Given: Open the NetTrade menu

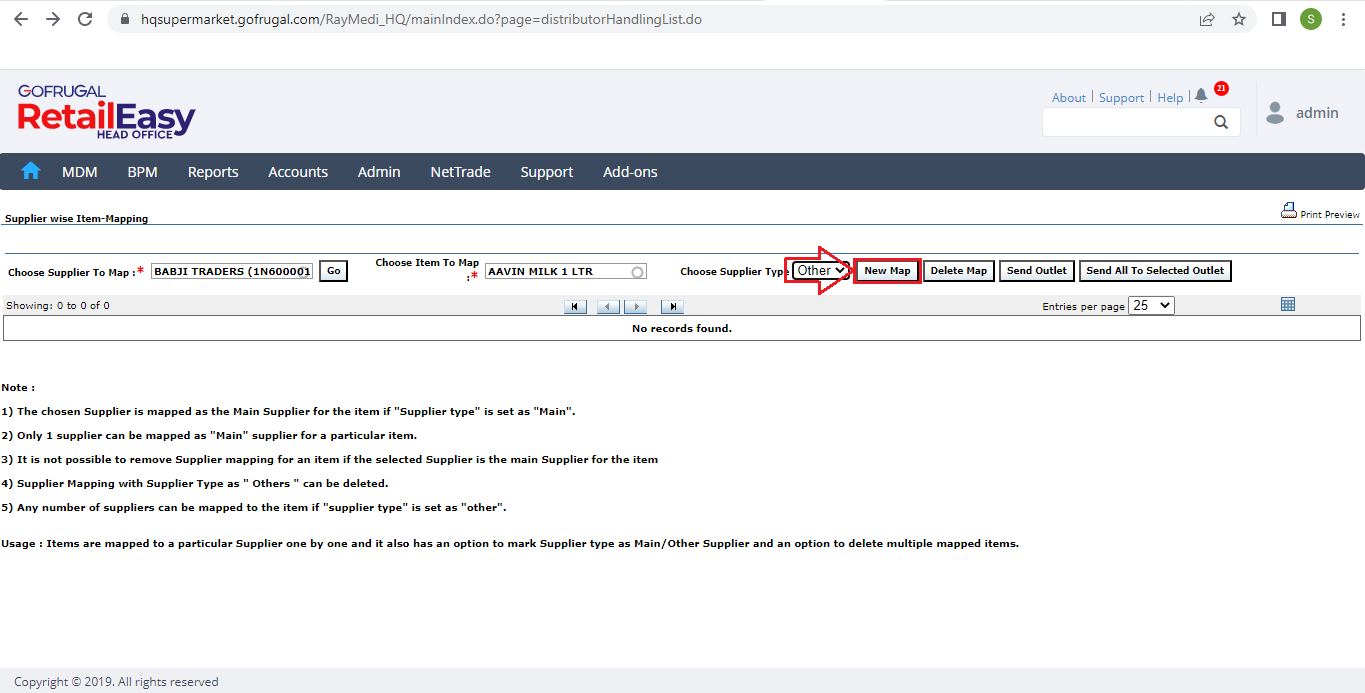Looking at the screenshot, I should coord(461,172).
